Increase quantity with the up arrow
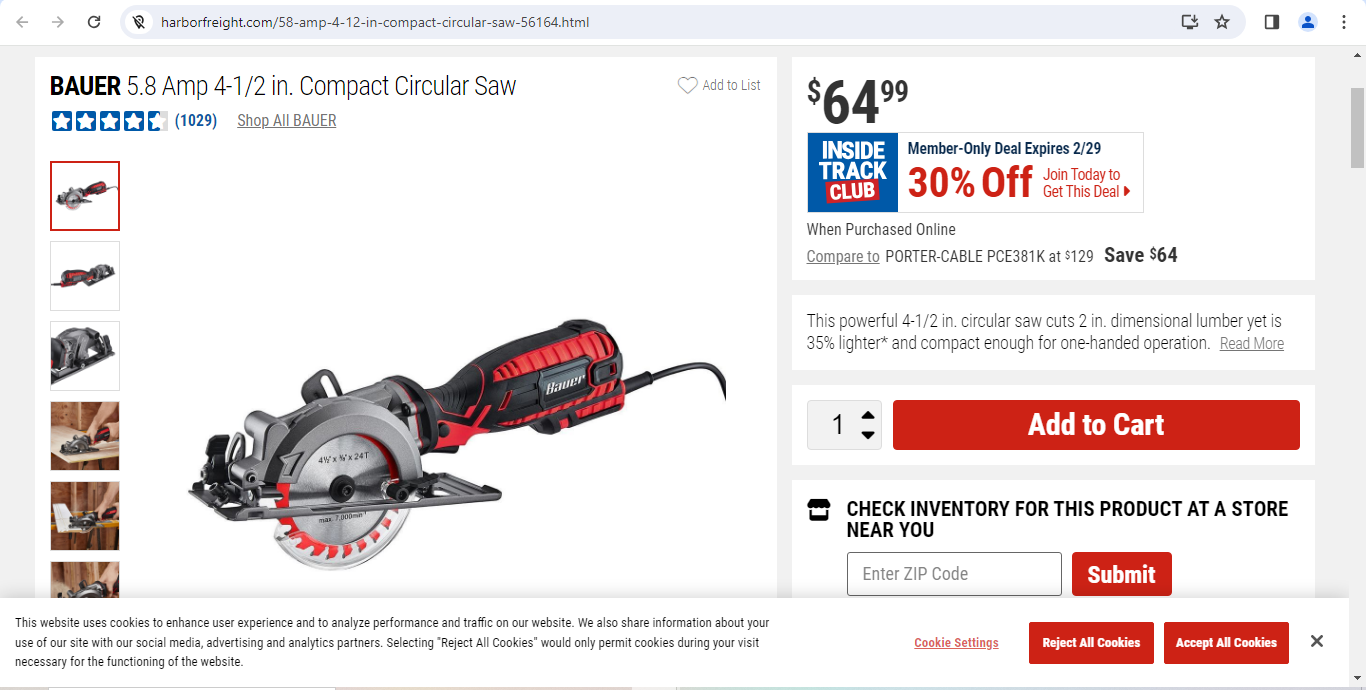 [868, 415]
